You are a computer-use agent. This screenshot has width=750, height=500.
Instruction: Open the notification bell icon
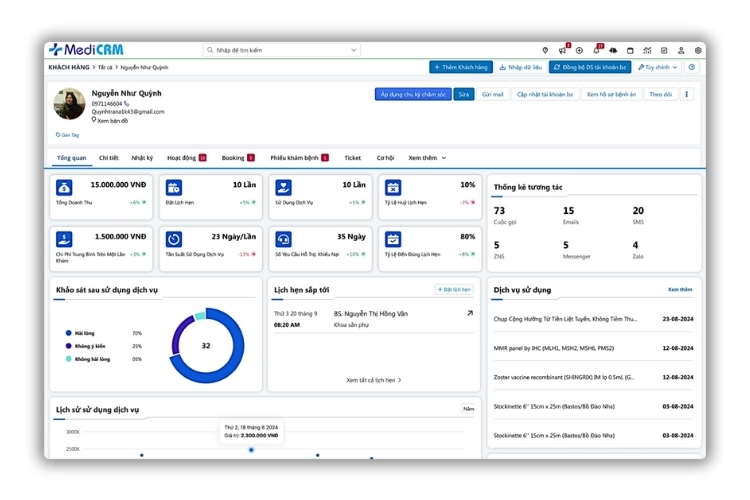(x=596, y=50)
